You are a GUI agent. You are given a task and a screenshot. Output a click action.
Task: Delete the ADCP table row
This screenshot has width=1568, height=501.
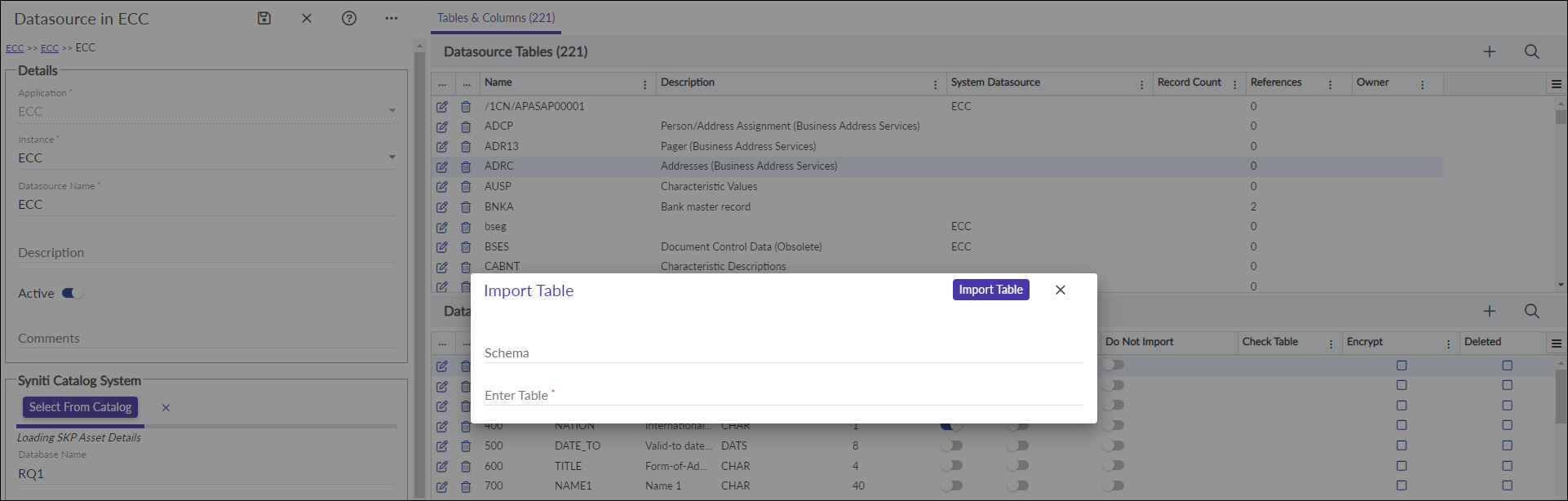[466, 126]
